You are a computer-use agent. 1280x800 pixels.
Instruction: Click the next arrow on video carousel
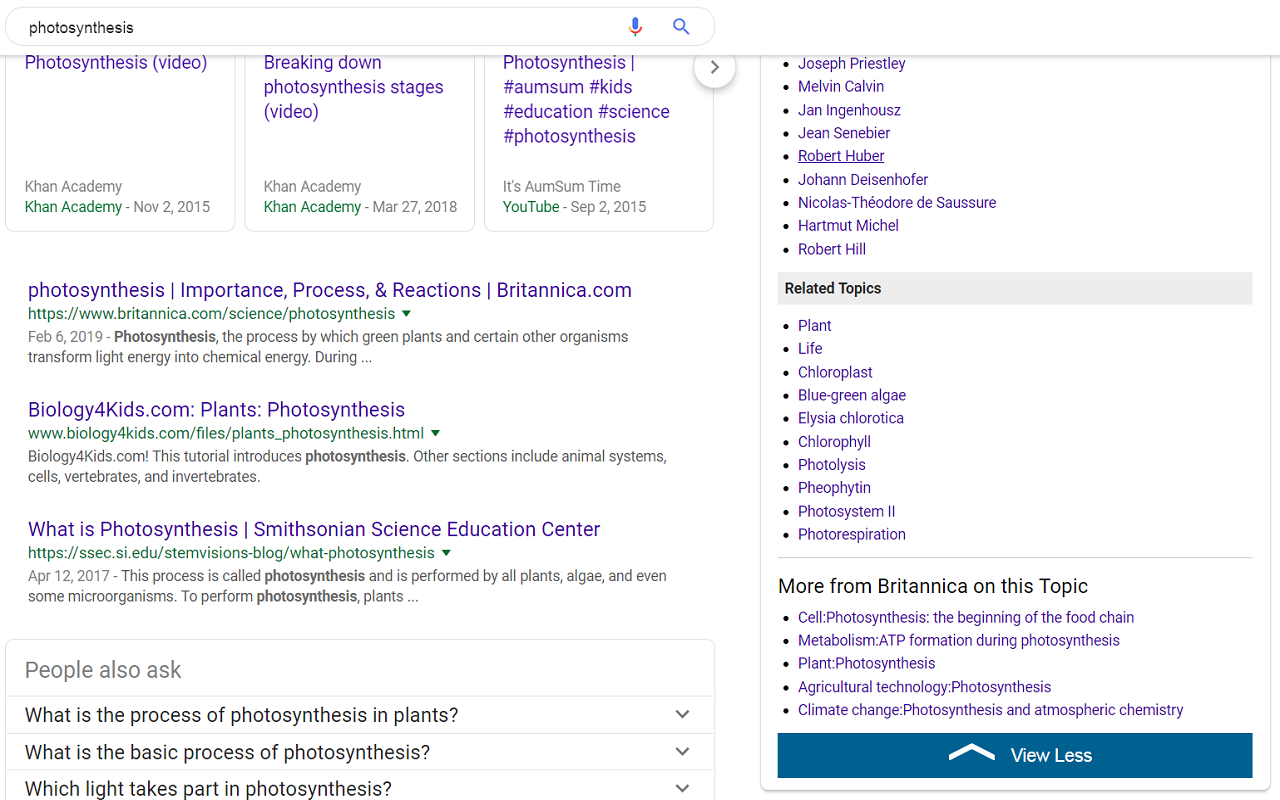pos(715,67)
